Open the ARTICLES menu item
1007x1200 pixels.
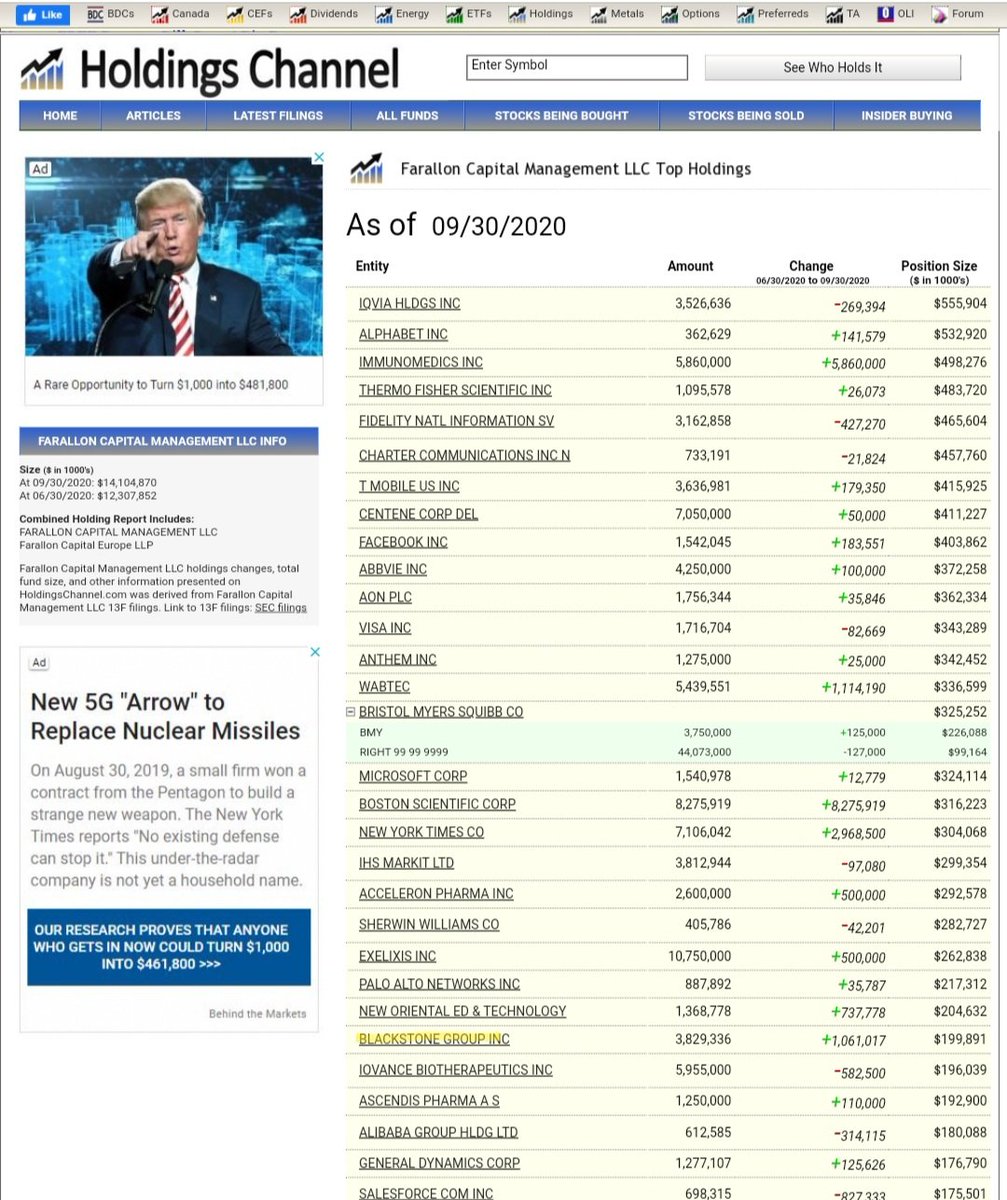pos(153,116)
